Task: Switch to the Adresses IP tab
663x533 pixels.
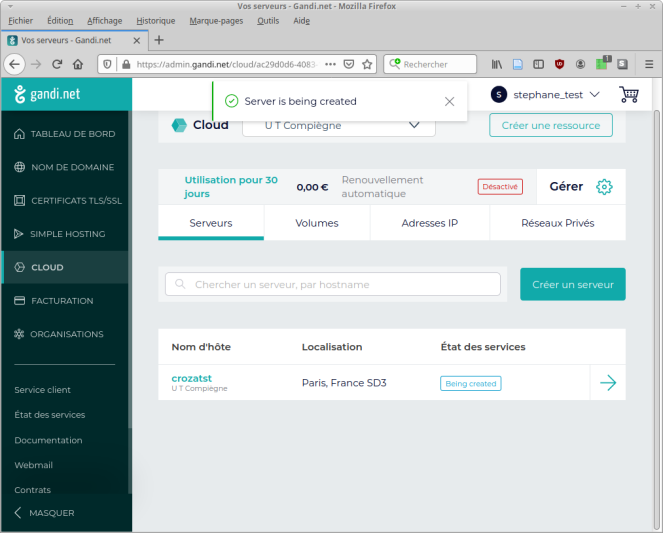Action: click(430, 223)
